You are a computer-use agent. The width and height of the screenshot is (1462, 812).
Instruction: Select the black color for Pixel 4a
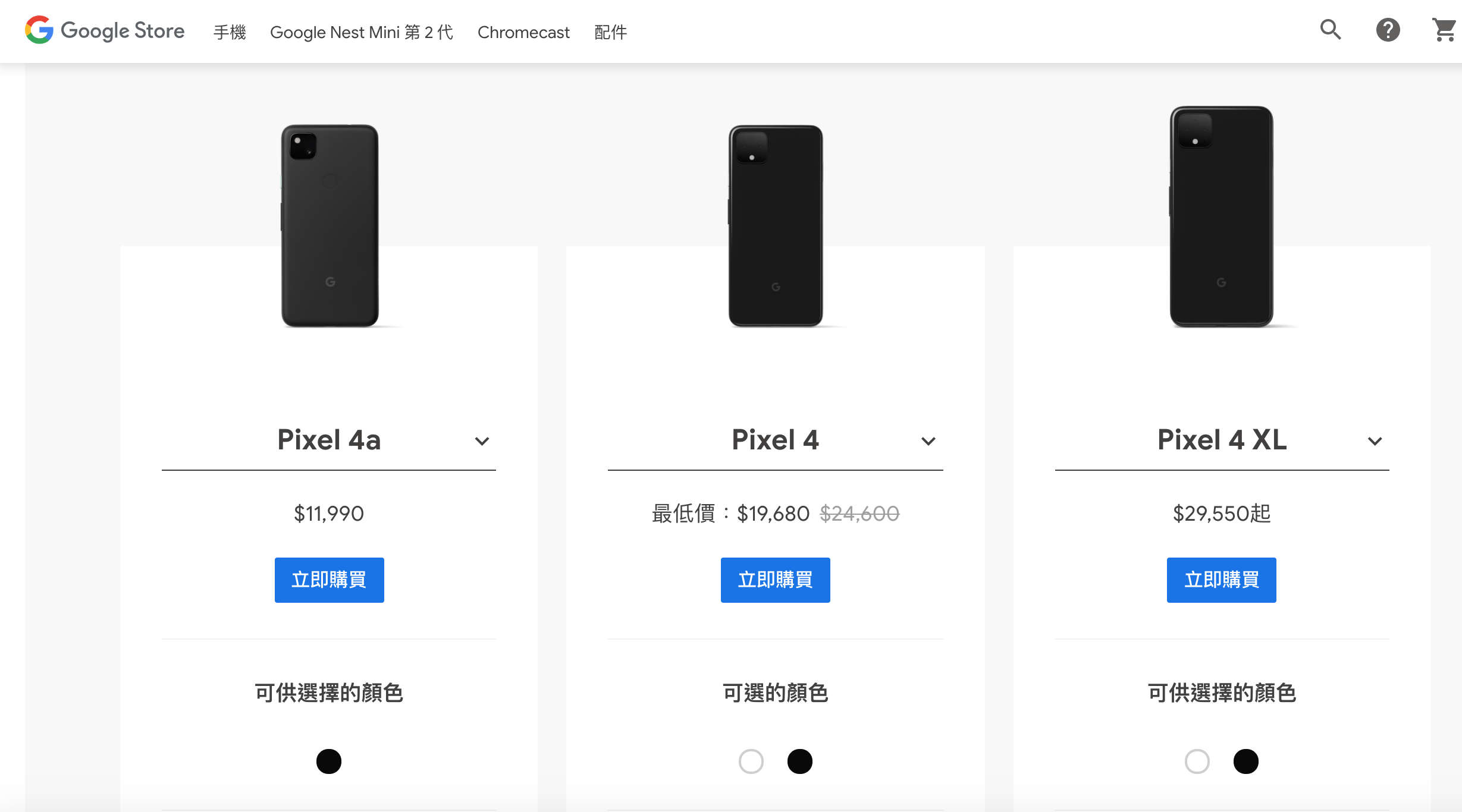[329, 761]
